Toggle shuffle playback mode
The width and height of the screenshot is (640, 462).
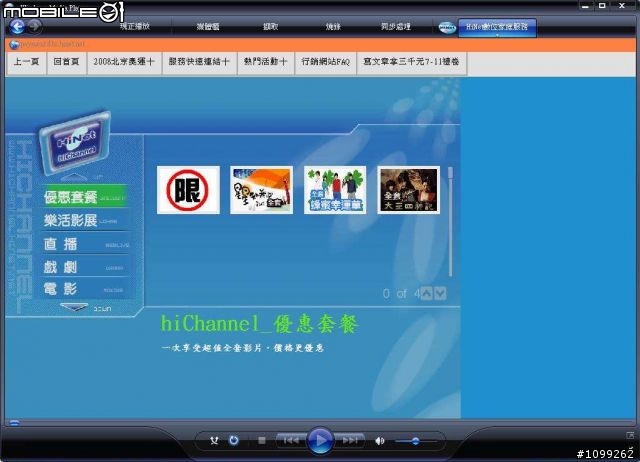point(214,441)
